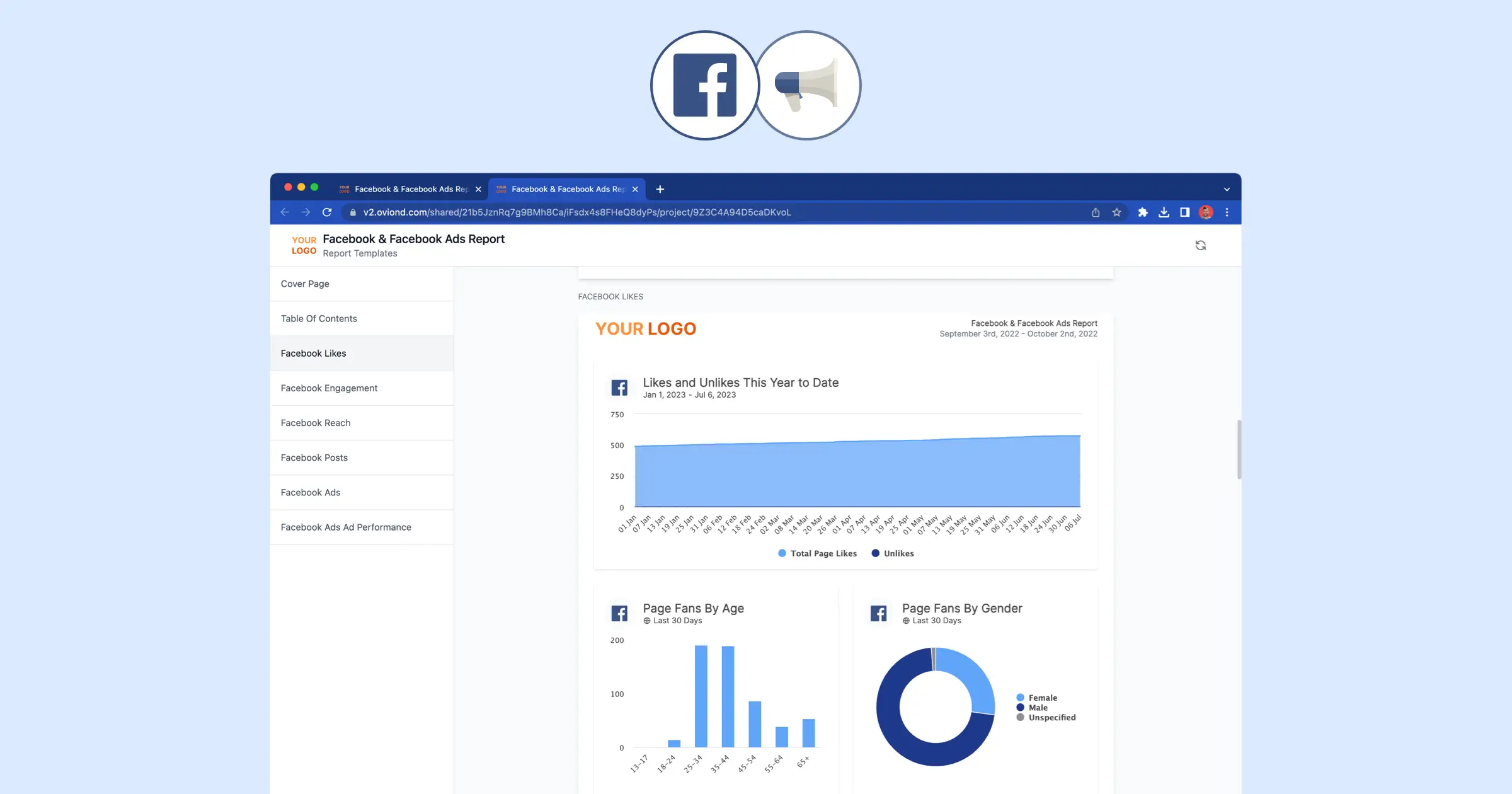Click the Report Templates link

(x=360, y=253)
